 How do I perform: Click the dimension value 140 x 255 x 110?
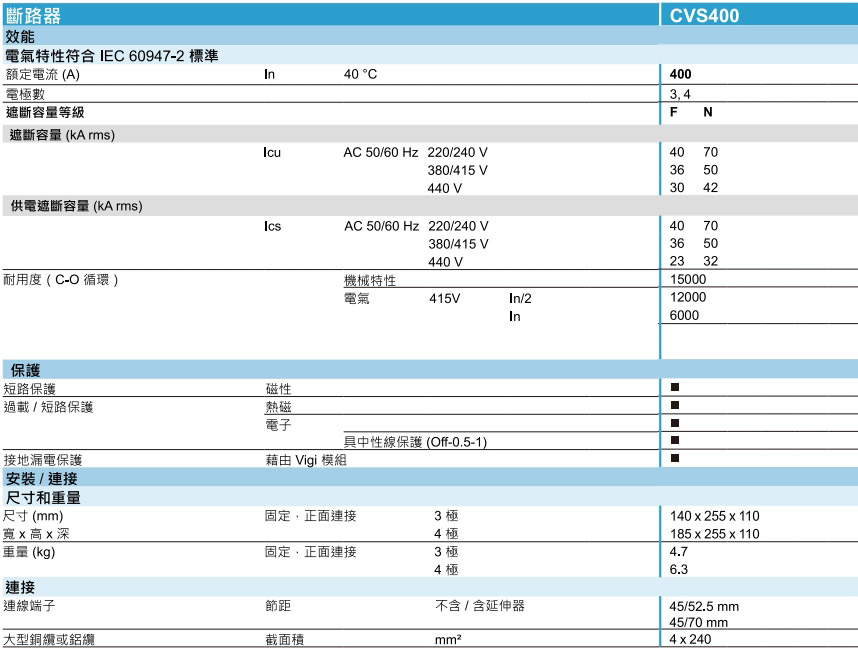pyautogui.click(x=714, y=516)
